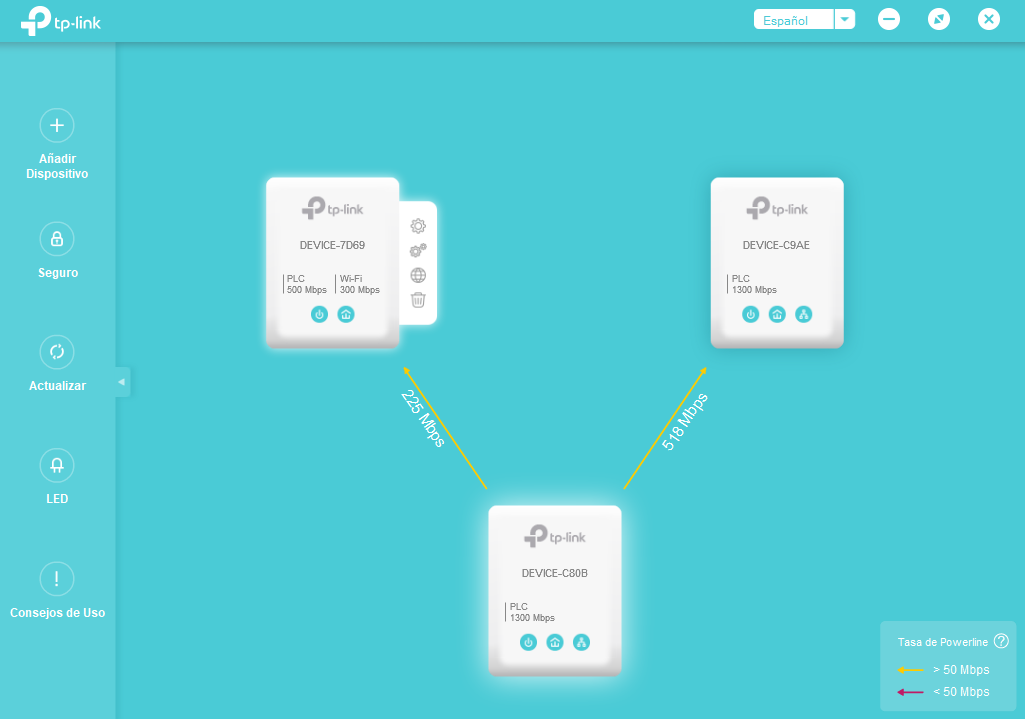This screenshot has height=719, width=1025.
Task: Select the DEVICE-C9AE adapter card
Action: (x=777, y=263)
